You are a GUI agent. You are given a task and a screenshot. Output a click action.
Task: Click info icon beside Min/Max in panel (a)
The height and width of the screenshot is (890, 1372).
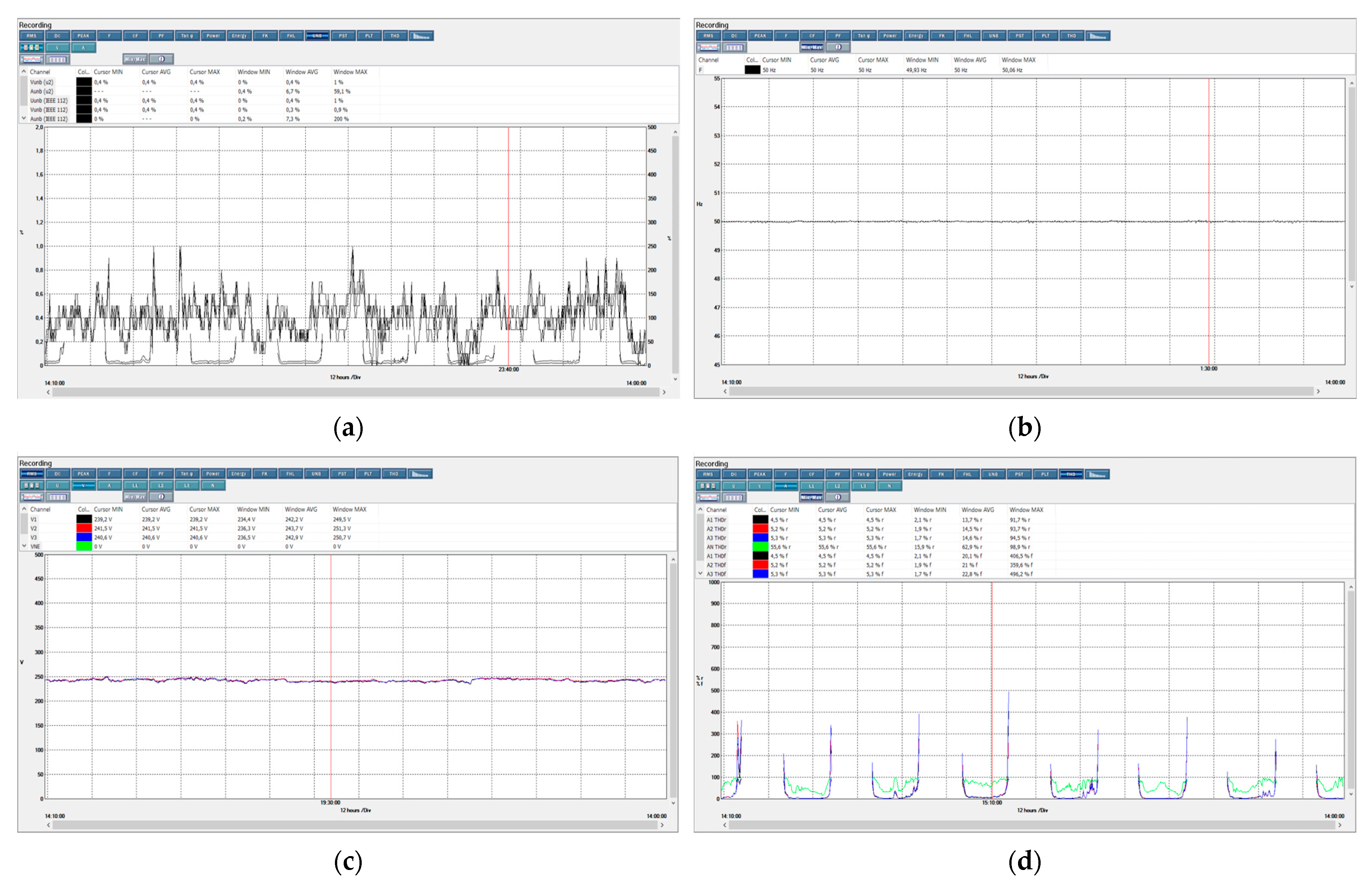[x=161, y=59]
